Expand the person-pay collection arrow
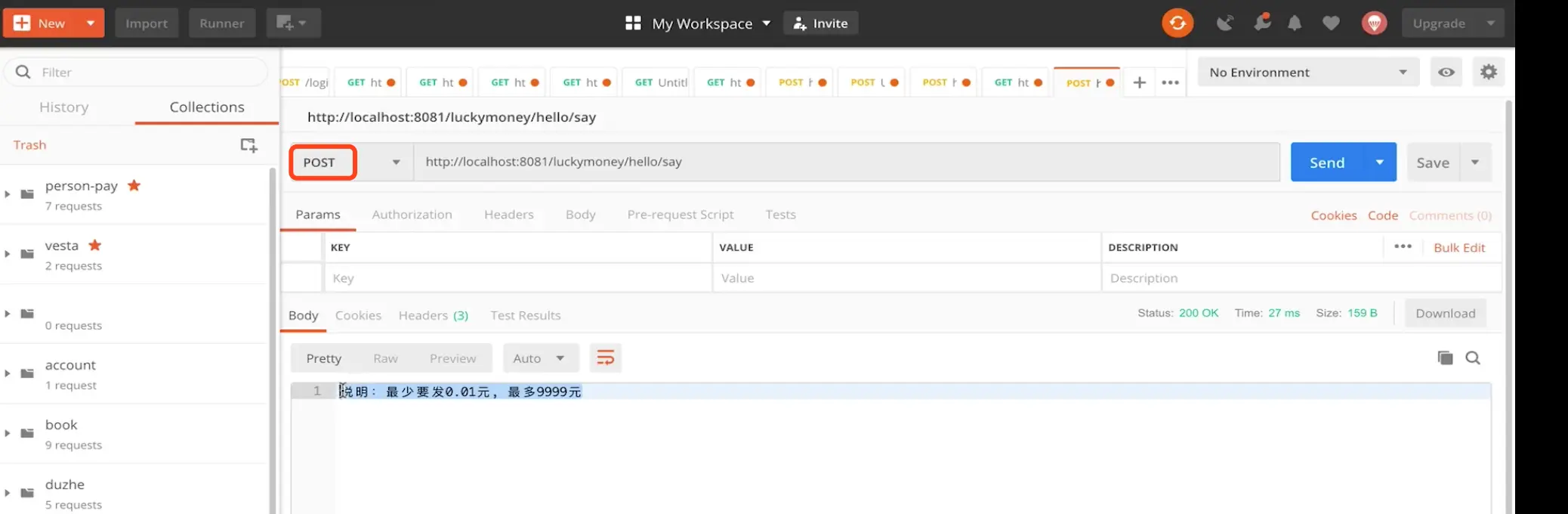 [8, 194]
